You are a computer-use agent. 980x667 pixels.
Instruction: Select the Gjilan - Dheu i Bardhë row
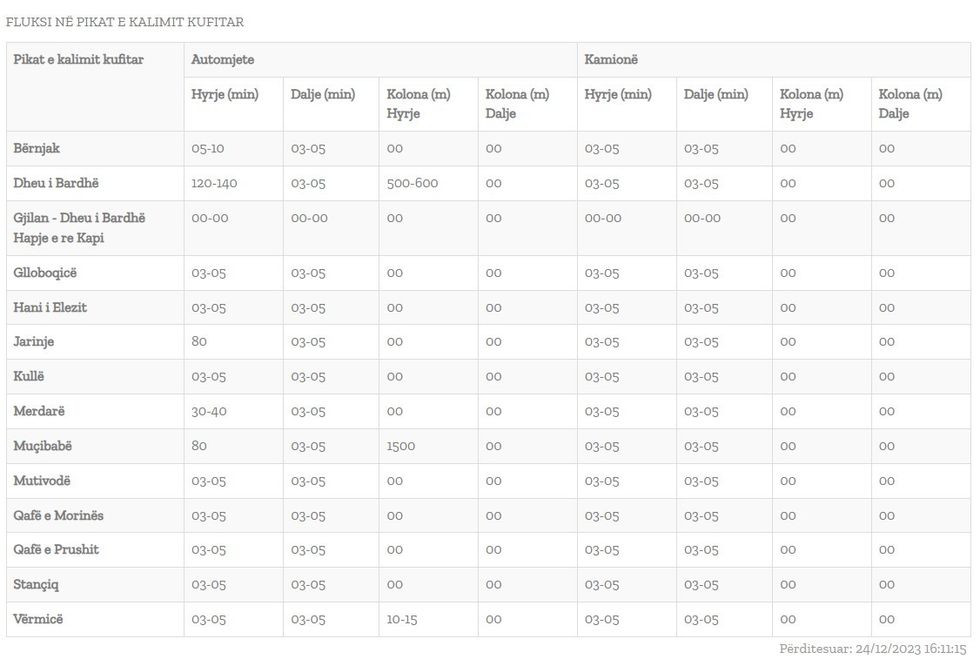click(x=79, y=228)
